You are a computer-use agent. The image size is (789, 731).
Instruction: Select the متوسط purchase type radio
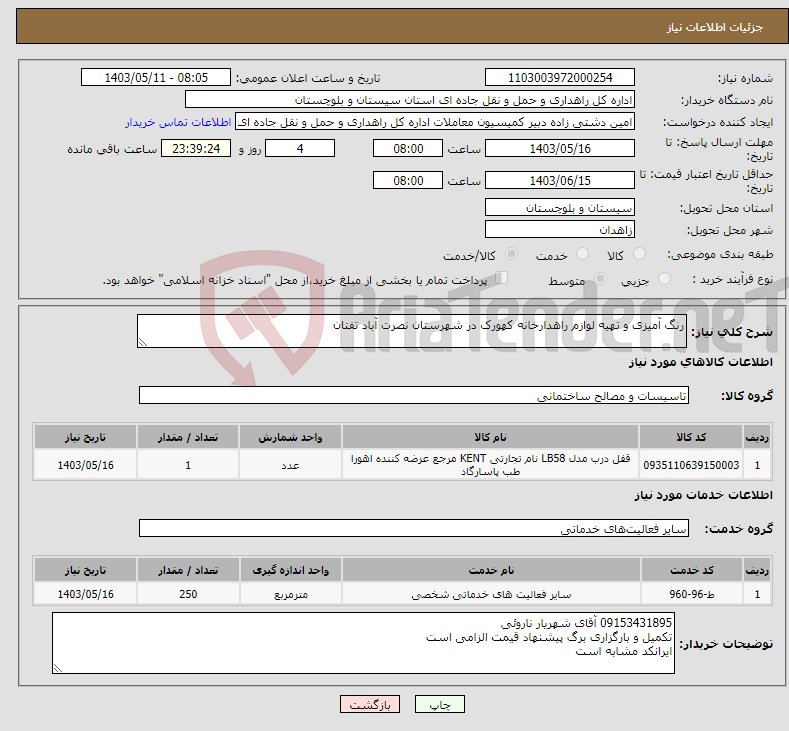(x=600, y=279)
